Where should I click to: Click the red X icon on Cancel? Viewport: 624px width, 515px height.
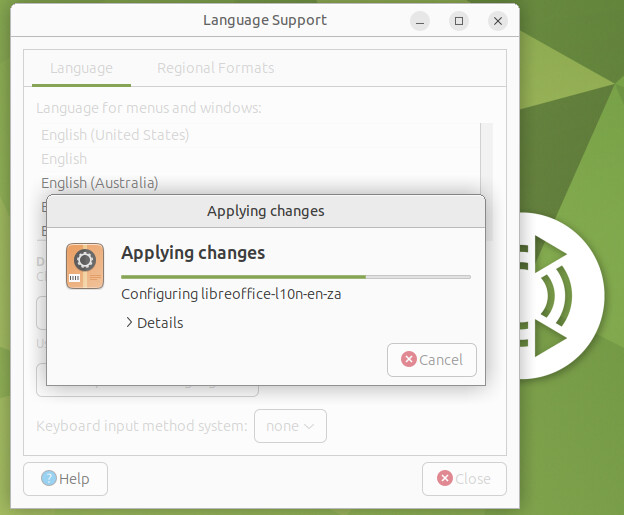(408, 359)
